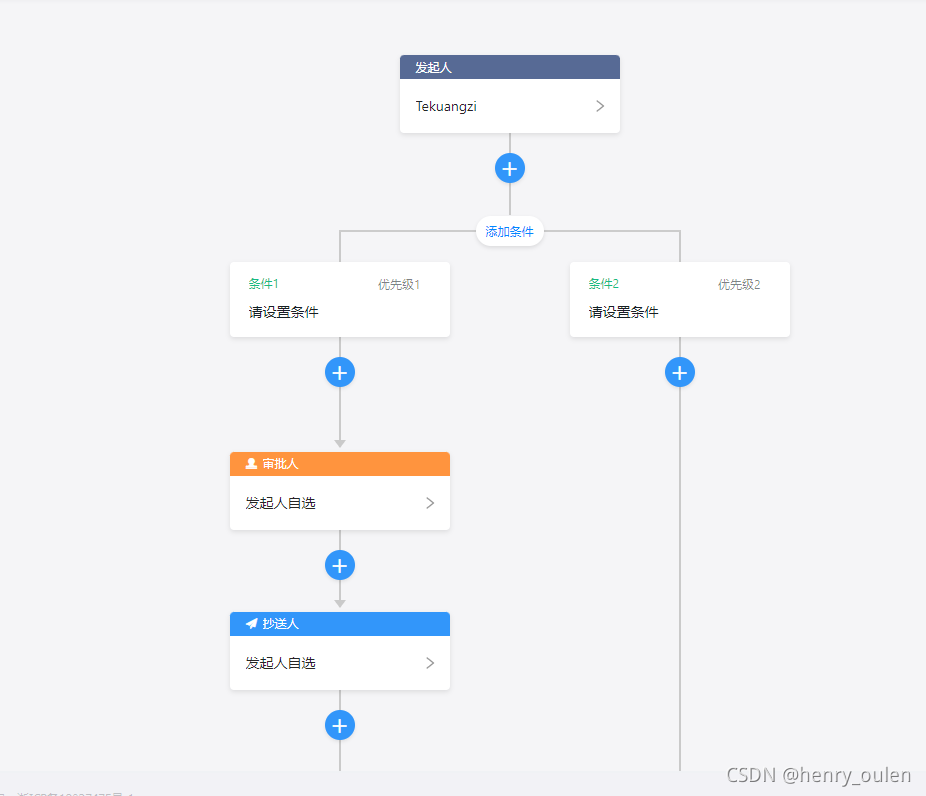Select the 条件2 title label

(x=604, y=284)
